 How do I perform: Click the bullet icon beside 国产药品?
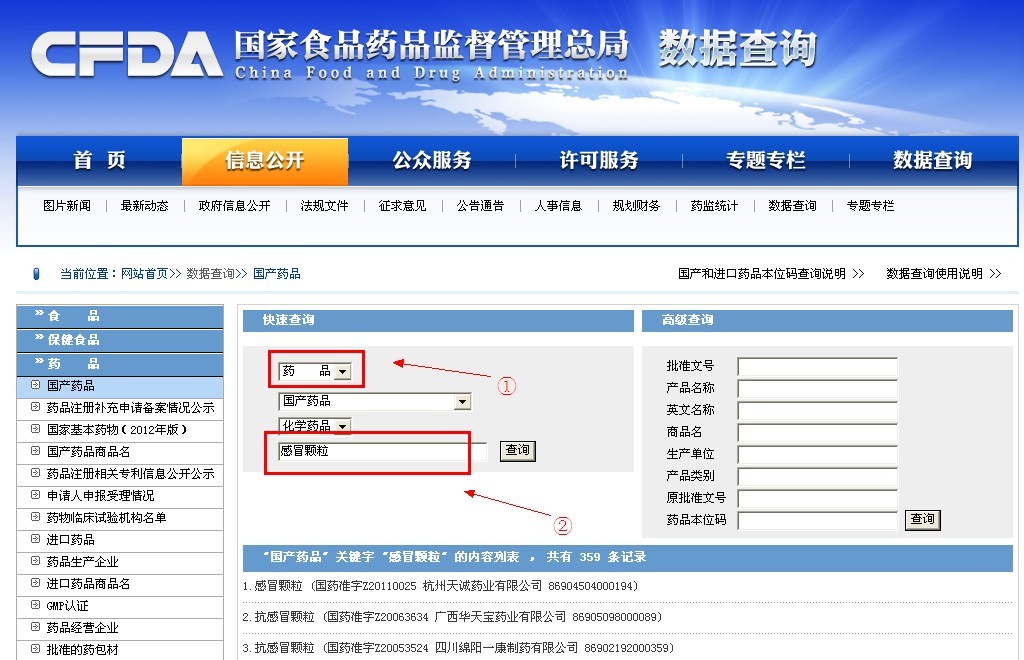(x=35, y=385)
